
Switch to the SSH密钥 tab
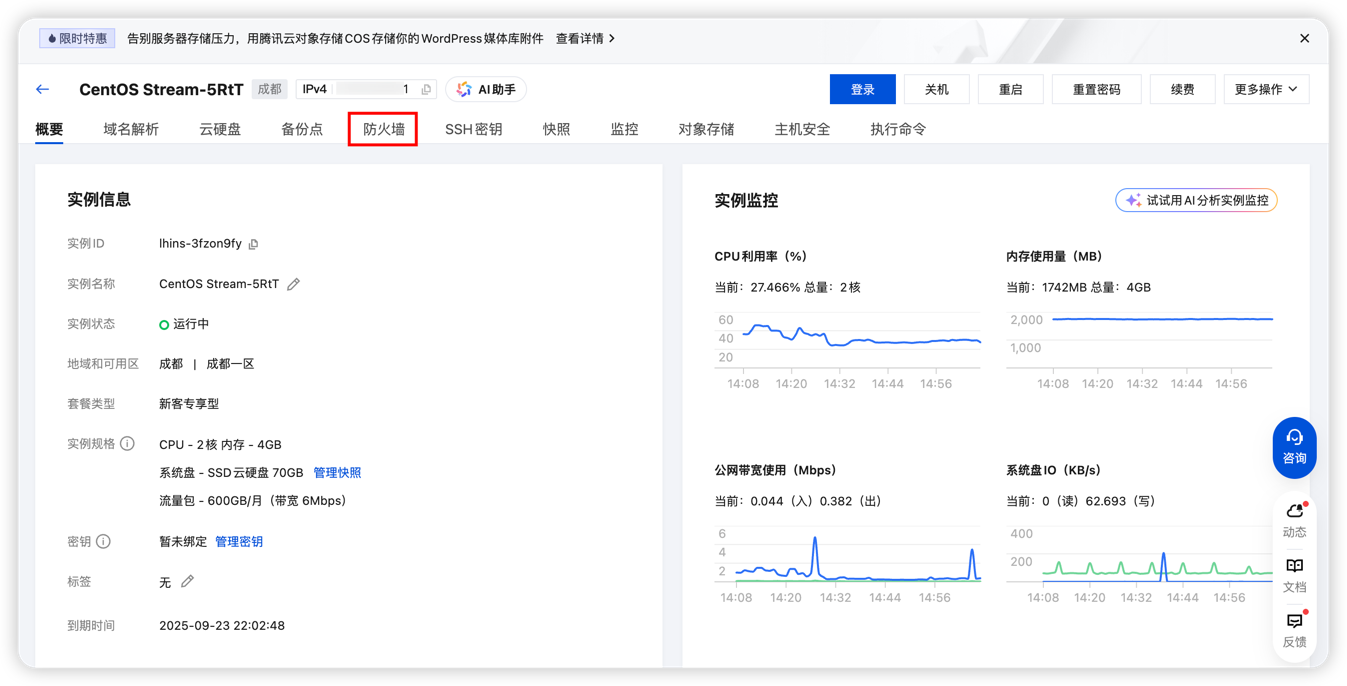473,128
